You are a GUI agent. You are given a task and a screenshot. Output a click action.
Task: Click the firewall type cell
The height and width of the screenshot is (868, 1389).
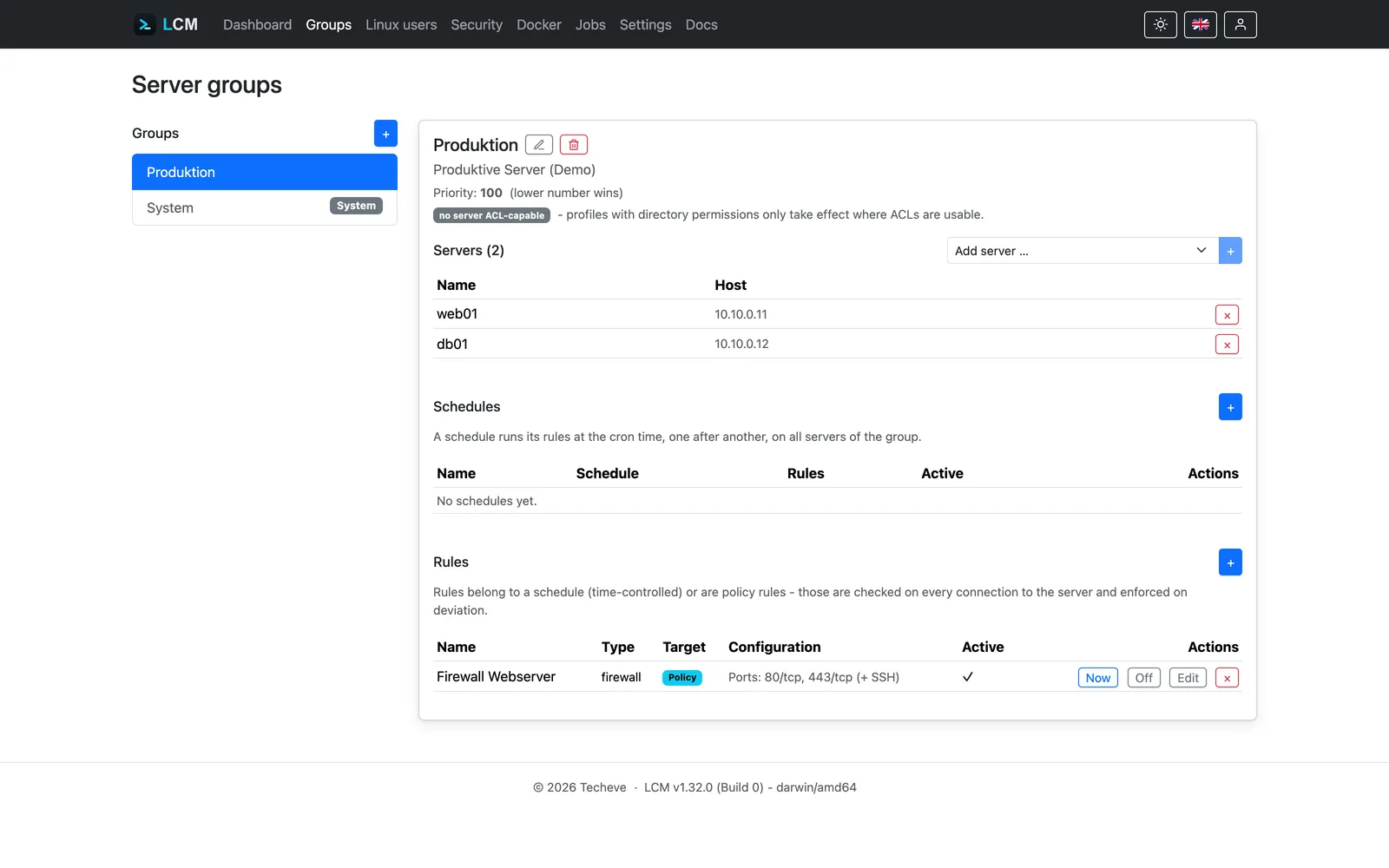coord(622,677)
